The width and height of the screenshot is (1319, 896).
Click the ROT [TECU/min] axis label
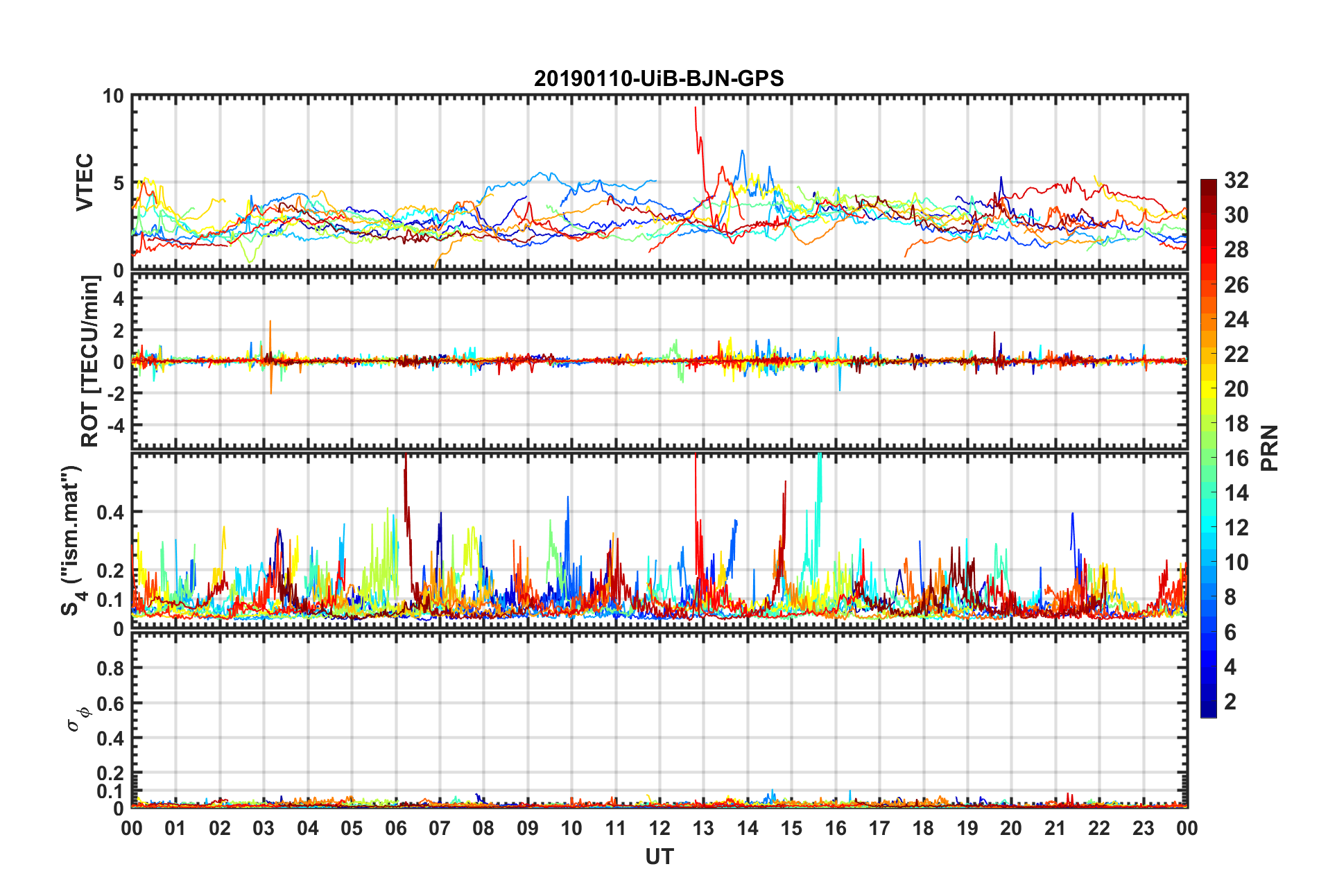(90, 361)
